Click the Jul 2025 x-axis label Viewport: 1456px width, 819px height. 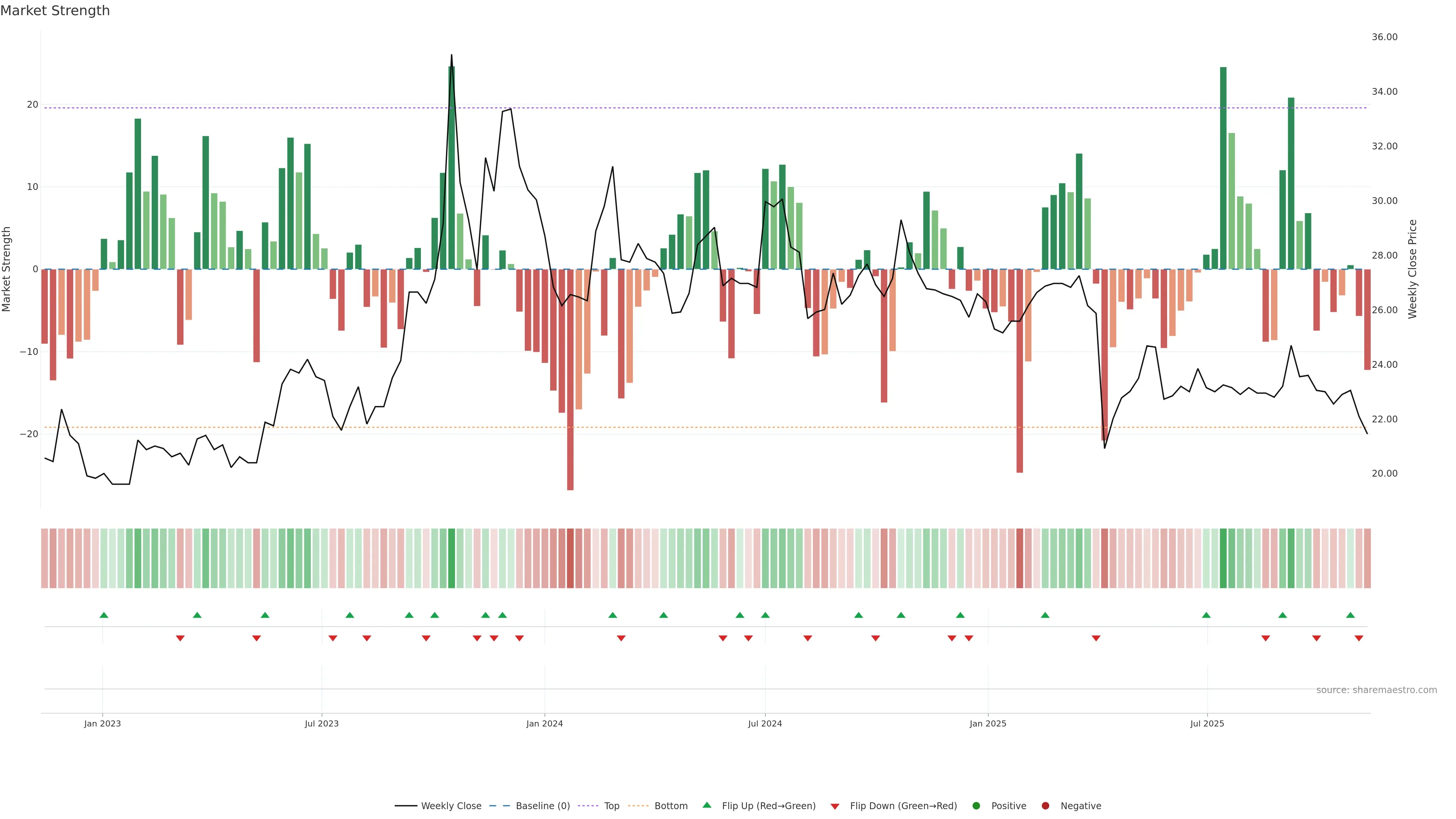coord(1207,723)
